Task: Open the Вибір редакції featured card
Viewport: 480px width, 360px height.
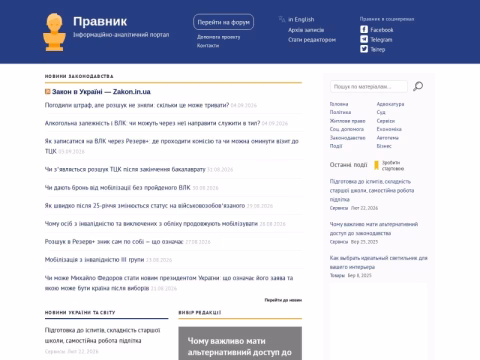Action: [240, 343]
